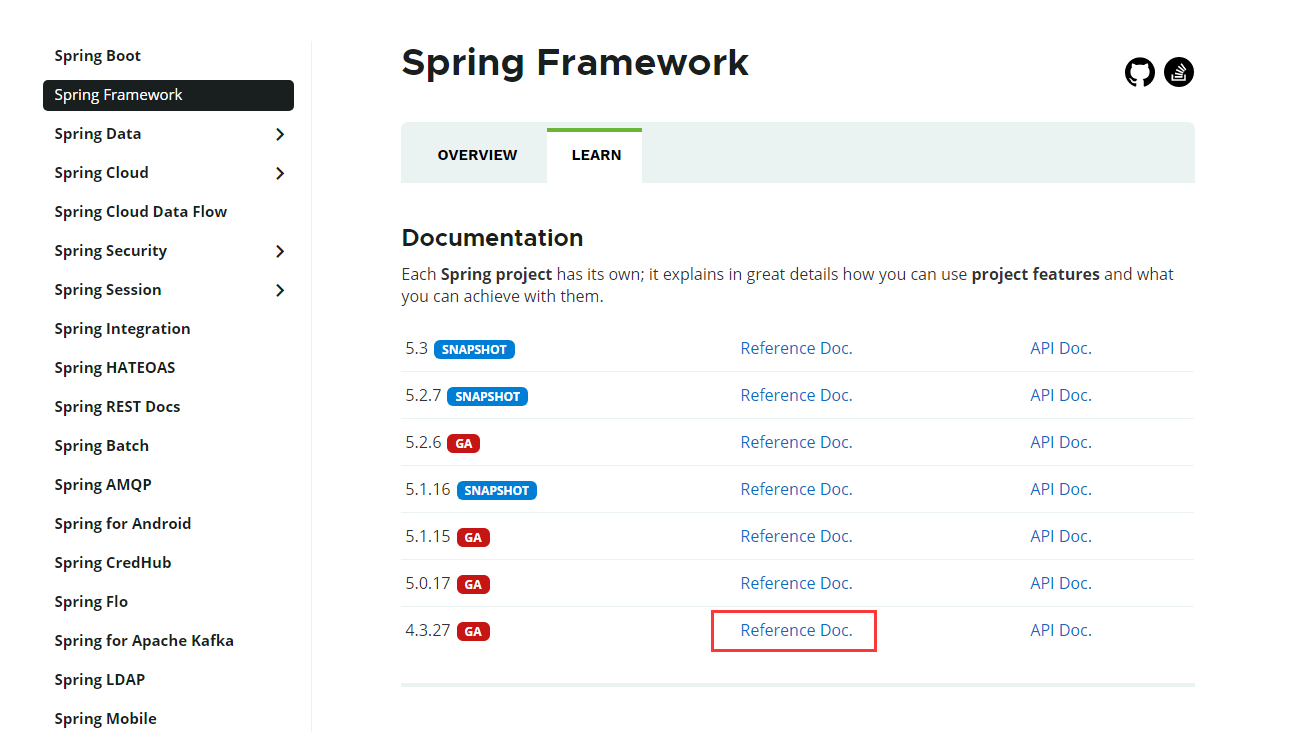The width and height of the screenshot is (1309, 732).
Task: Open Spring Cloud Data Flow
Action: point(141,212)
